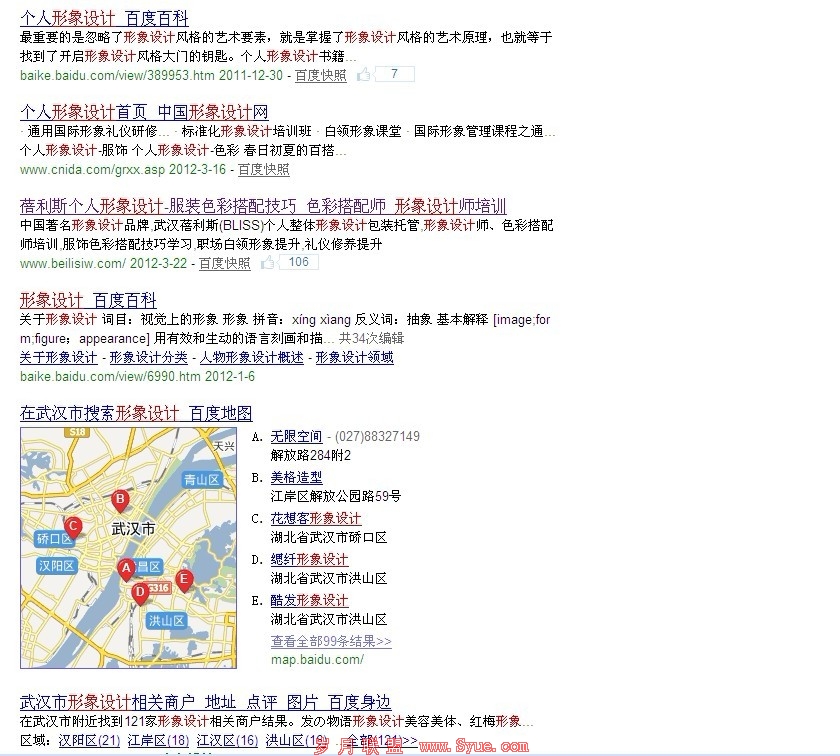840x756 pixels.
Task: Open 百度快照 for the www.cnida.com result
Action: pyautogui.click(x=264, y=169)
